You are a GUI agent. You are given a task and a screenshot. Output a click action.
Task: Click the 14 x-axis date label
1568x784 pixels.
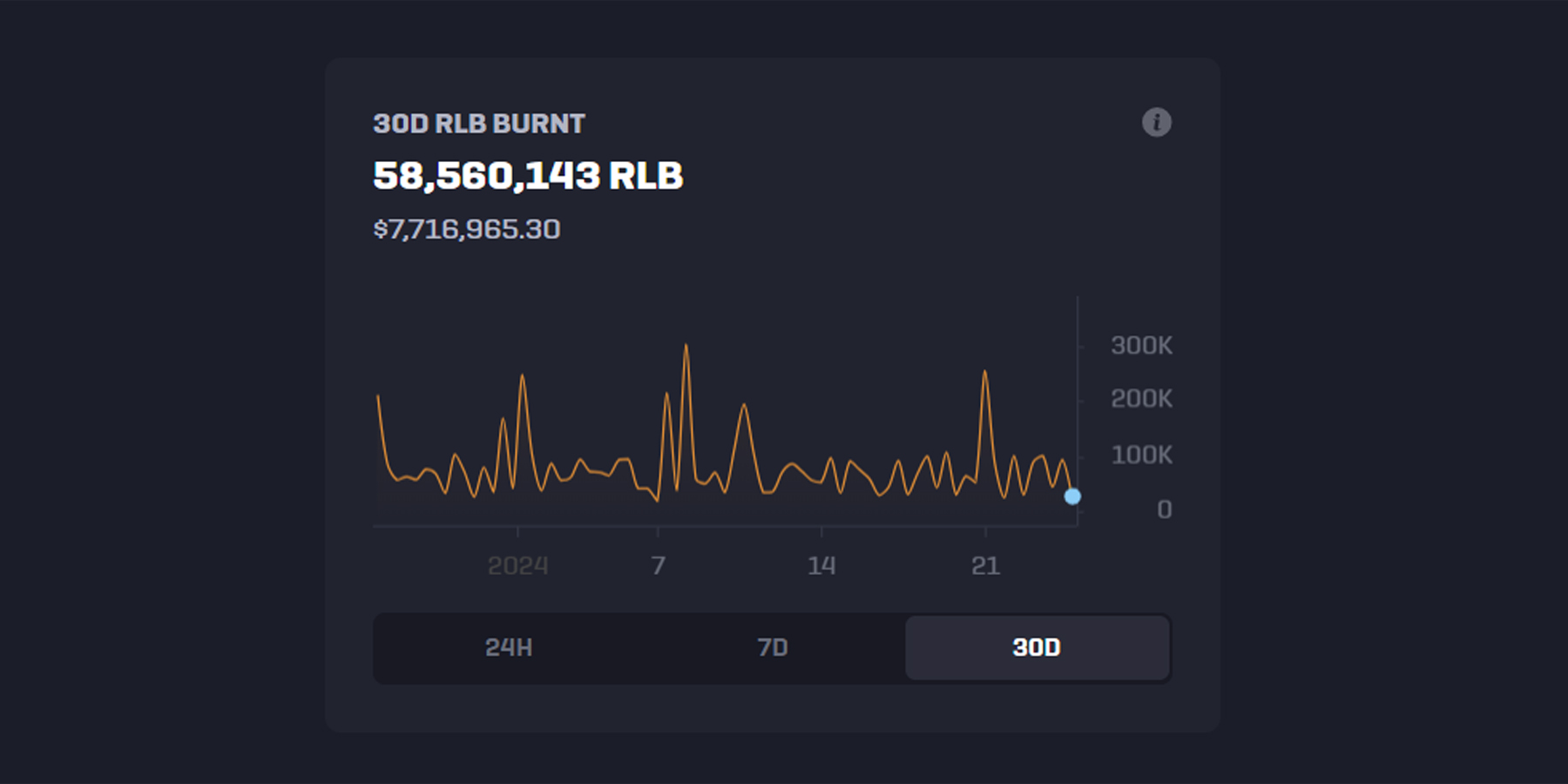[821, 566]
